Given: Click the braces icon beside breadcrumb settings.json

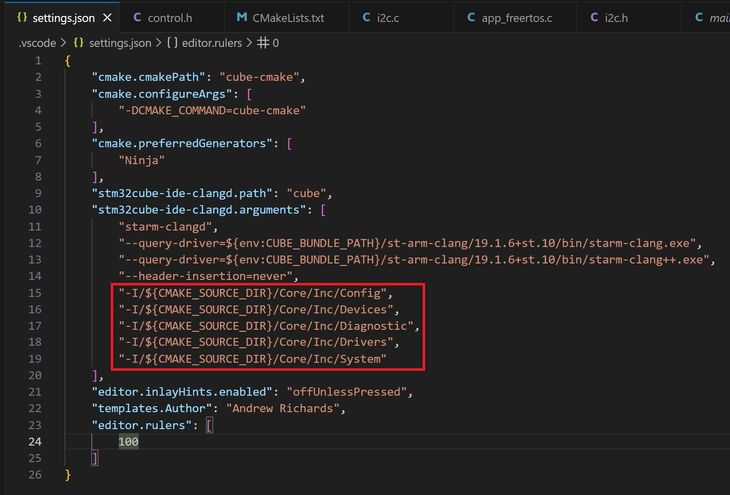Looking at the screenshot, I should 79,43.
